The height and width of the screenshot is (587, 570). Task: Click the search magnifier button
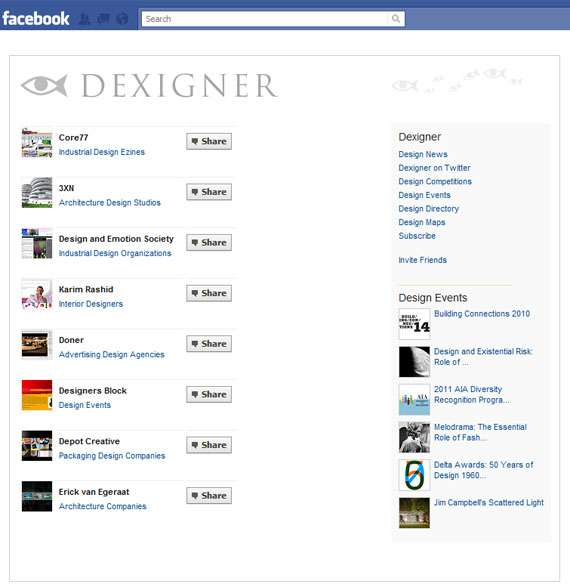396,18
